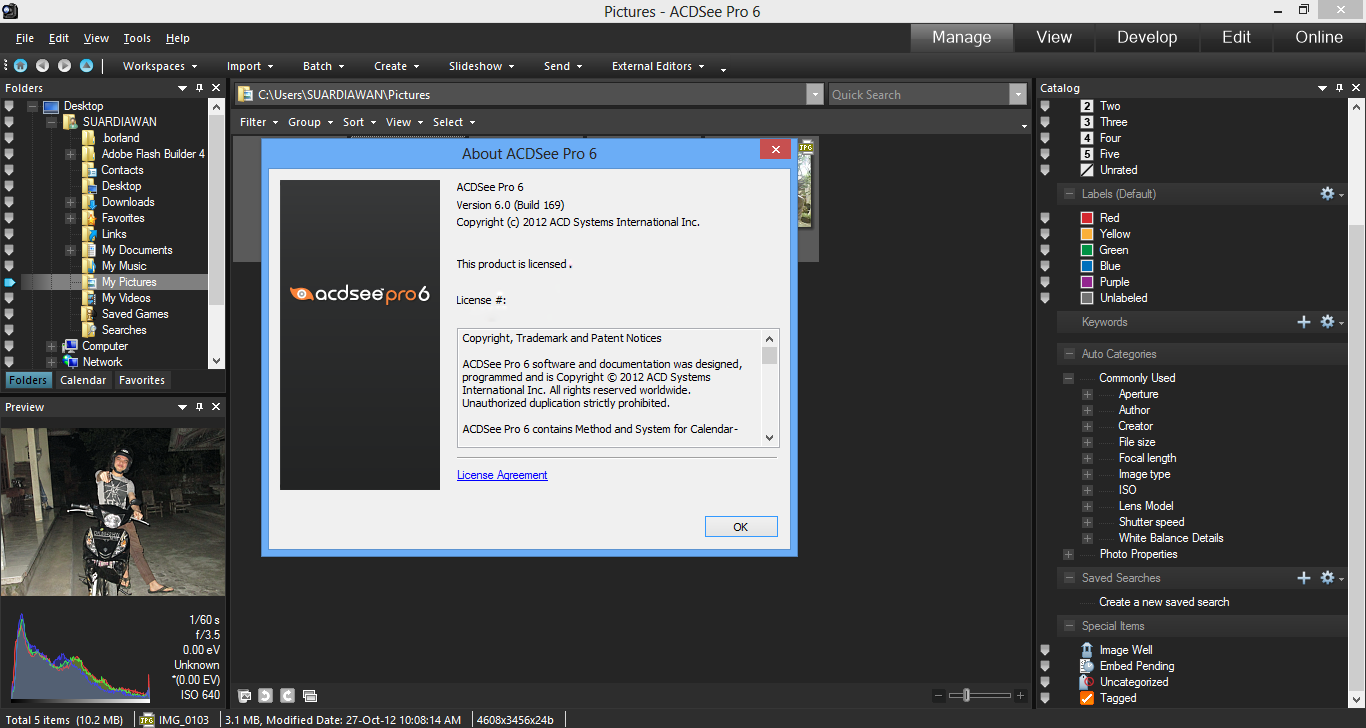The width and height of the screenshot is (1366, 728).
Task: Open the File menu
Action: point(25,38)
